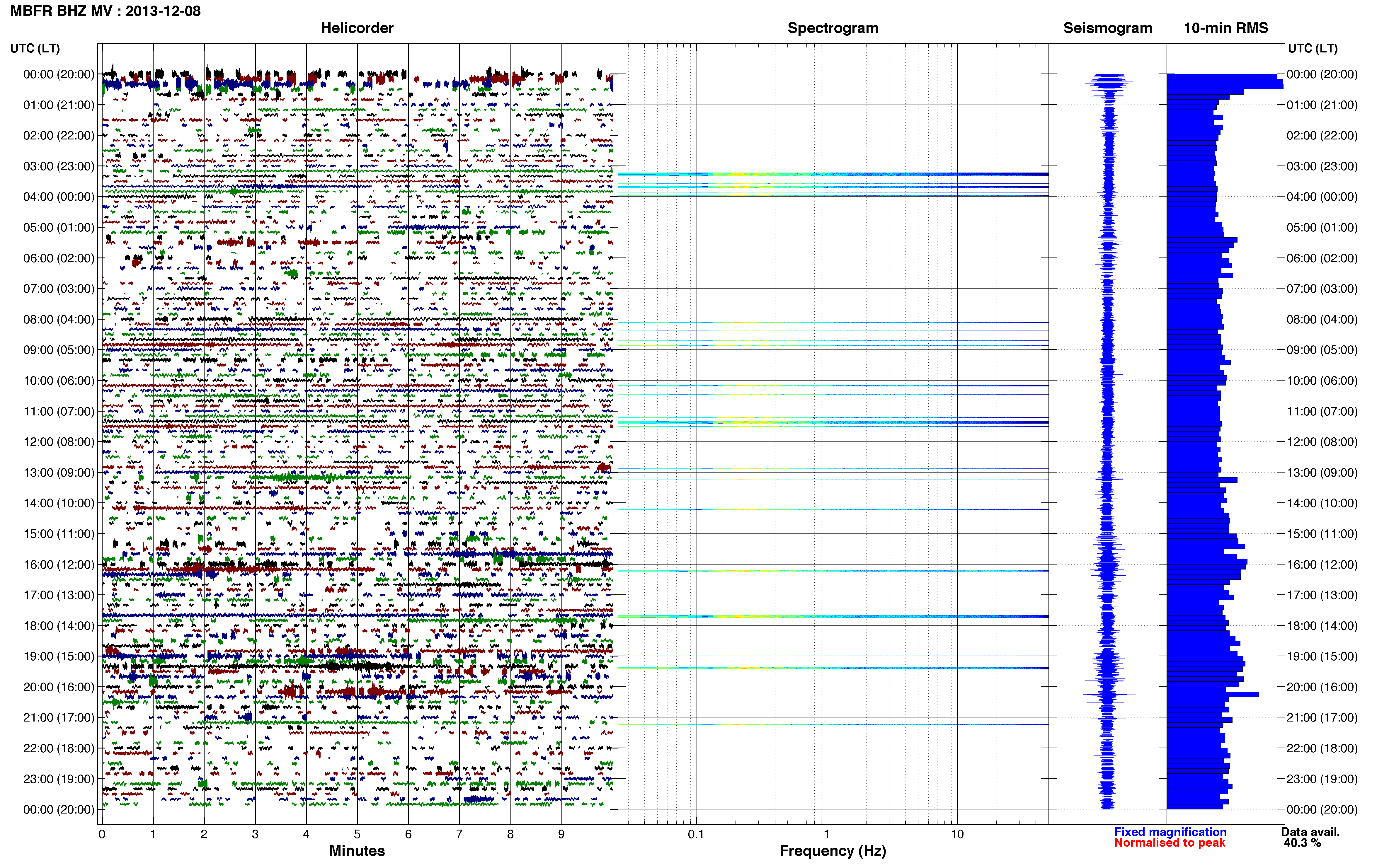Click '17:00 (13:00)' on the RMS time axis
Screen dimensions: 1389x868
(x=1322, y=595)
